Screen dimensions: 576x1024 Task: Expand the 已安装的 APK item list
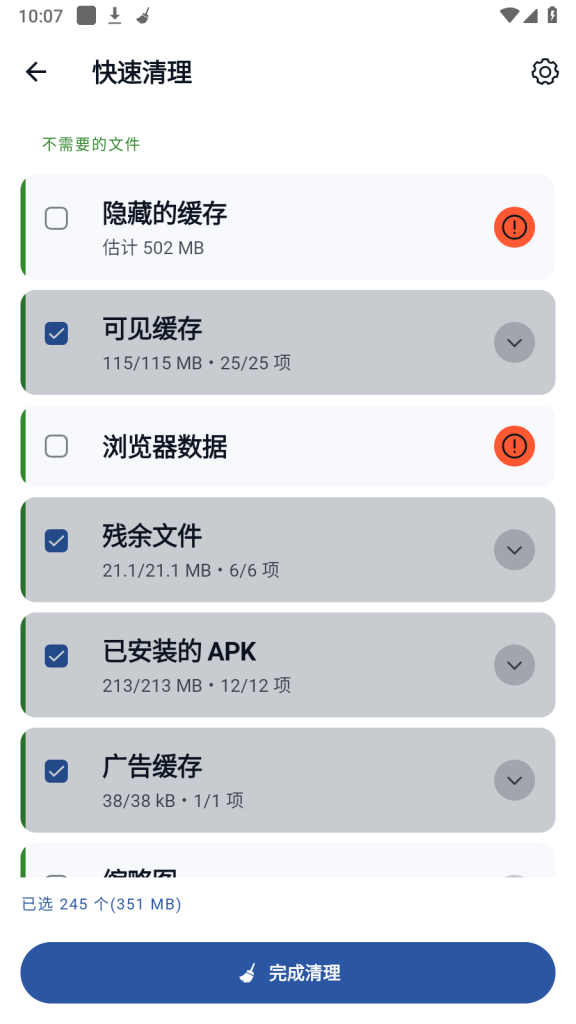point(515,665)
